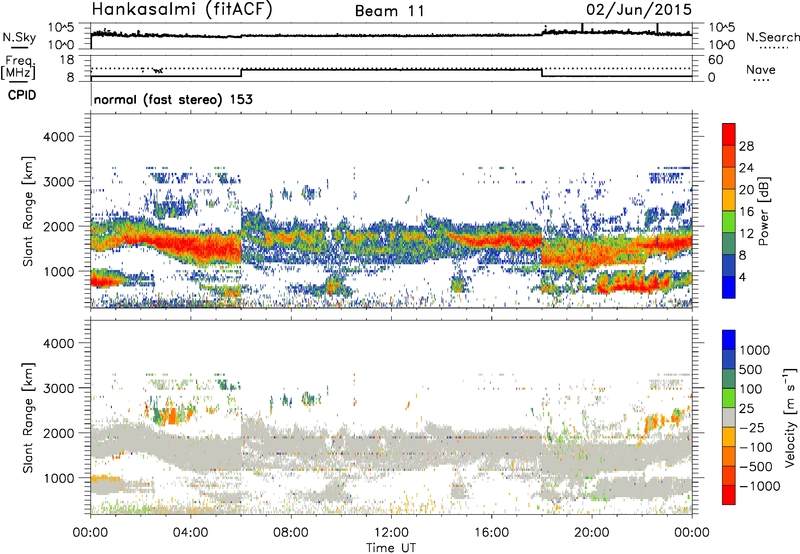Viewport: 800px width, 554px height.
Task: Click the '20:00' time axis tick label
Action: pyautogui.click(x=591, y=533)
